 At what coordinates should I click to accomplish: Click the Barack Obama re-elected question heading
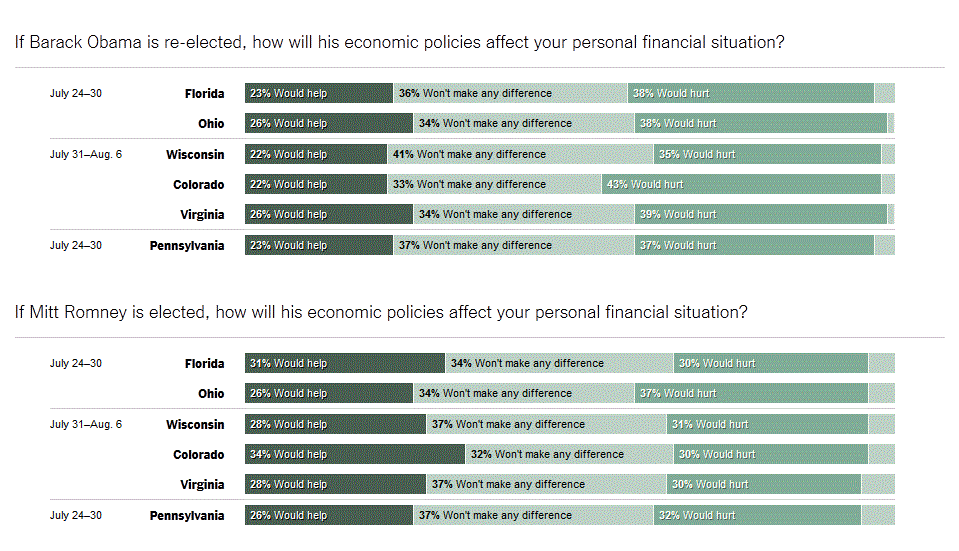(x=399, y=42)
